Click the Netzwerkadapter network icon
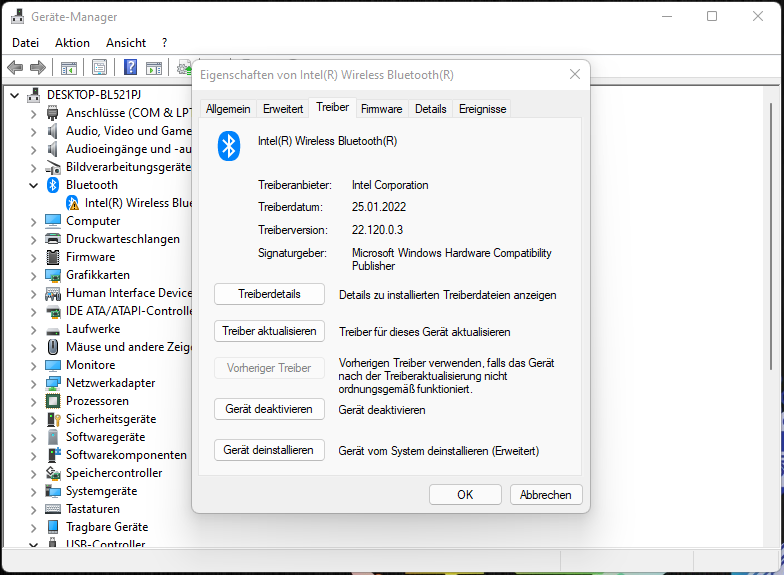Screen dimensions: 784x575 (x=52, y=383)
